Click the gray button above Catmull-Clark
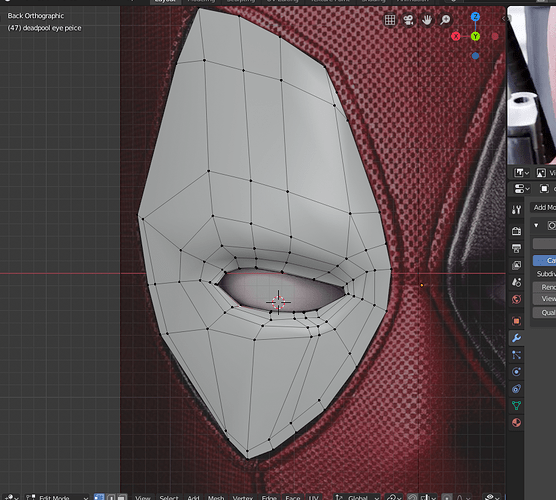 pos(544,243)
